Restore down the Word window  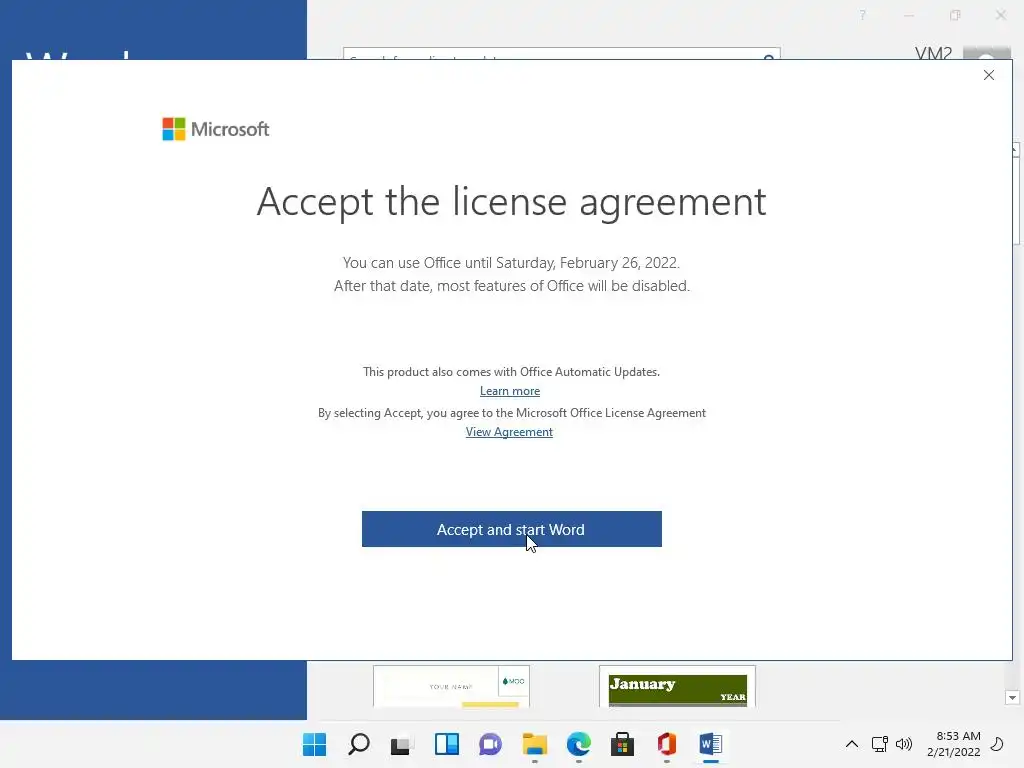[x=955, y=15]
